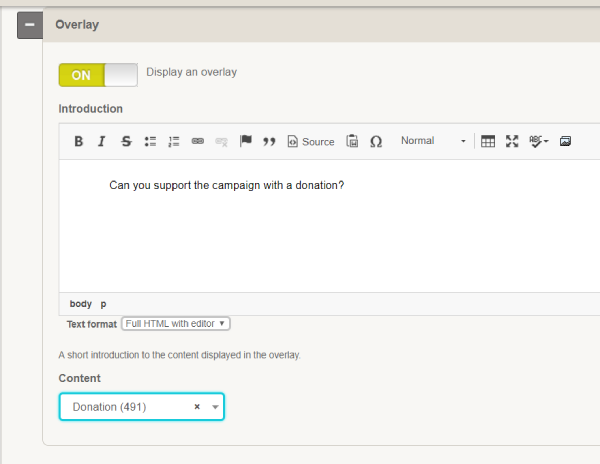Viewport: 600px width, 464px height.
Task: Click the Introduction field label
Action: [91, 109]
